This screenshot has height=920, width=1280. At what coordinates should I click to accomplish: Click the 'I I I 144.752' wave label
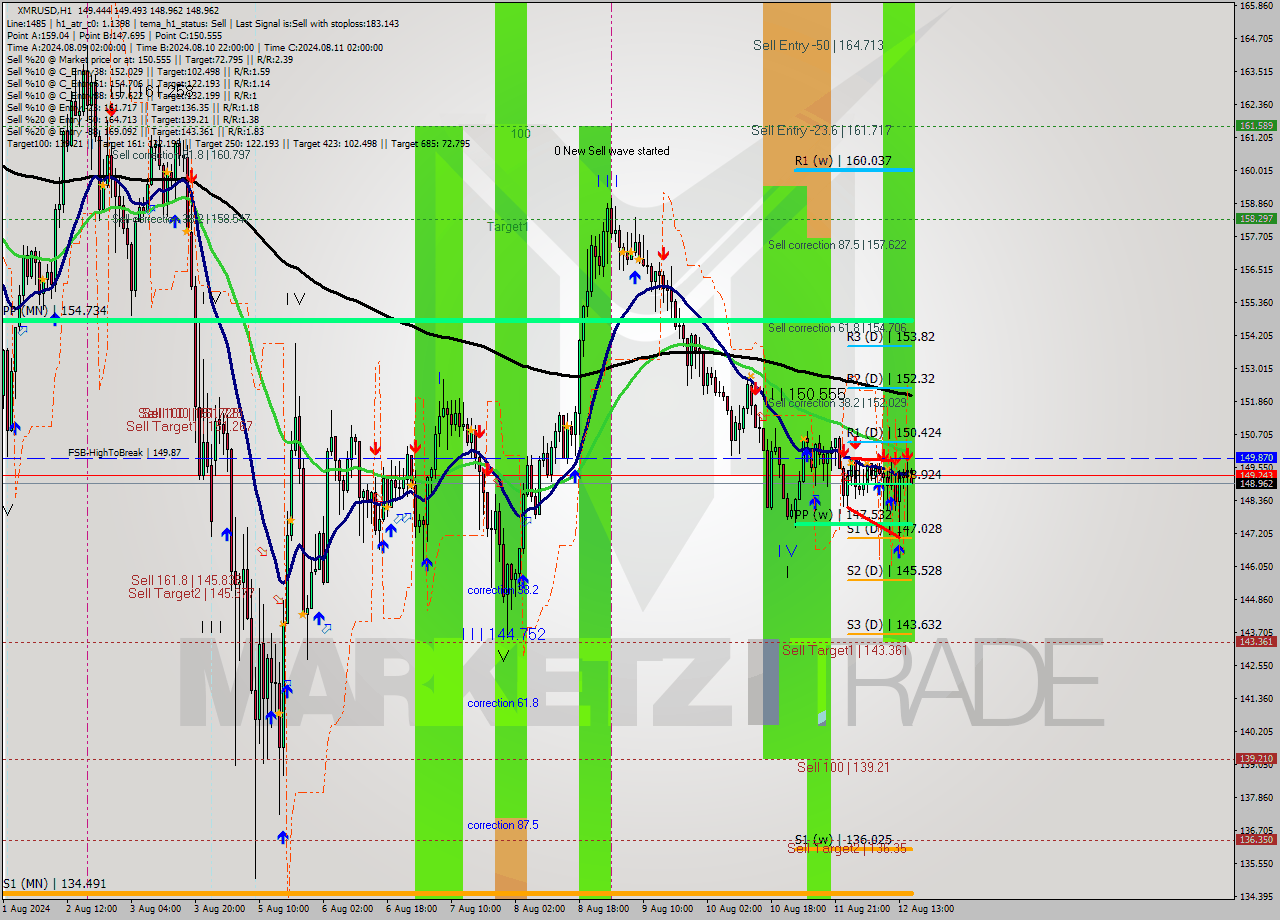(x=504, y=634)
